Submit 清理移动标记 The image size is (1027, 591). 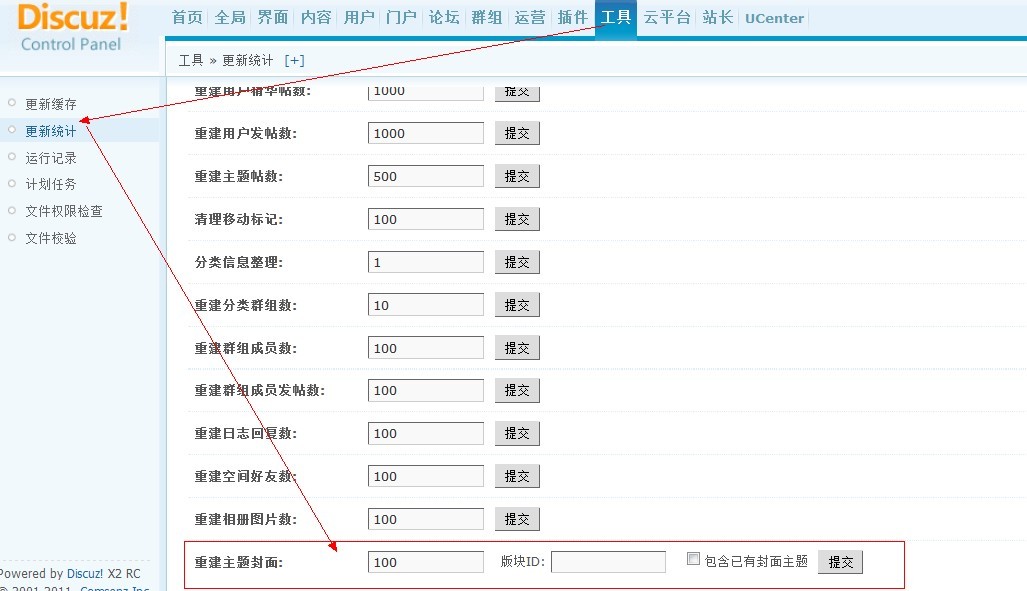coord(517,219)
